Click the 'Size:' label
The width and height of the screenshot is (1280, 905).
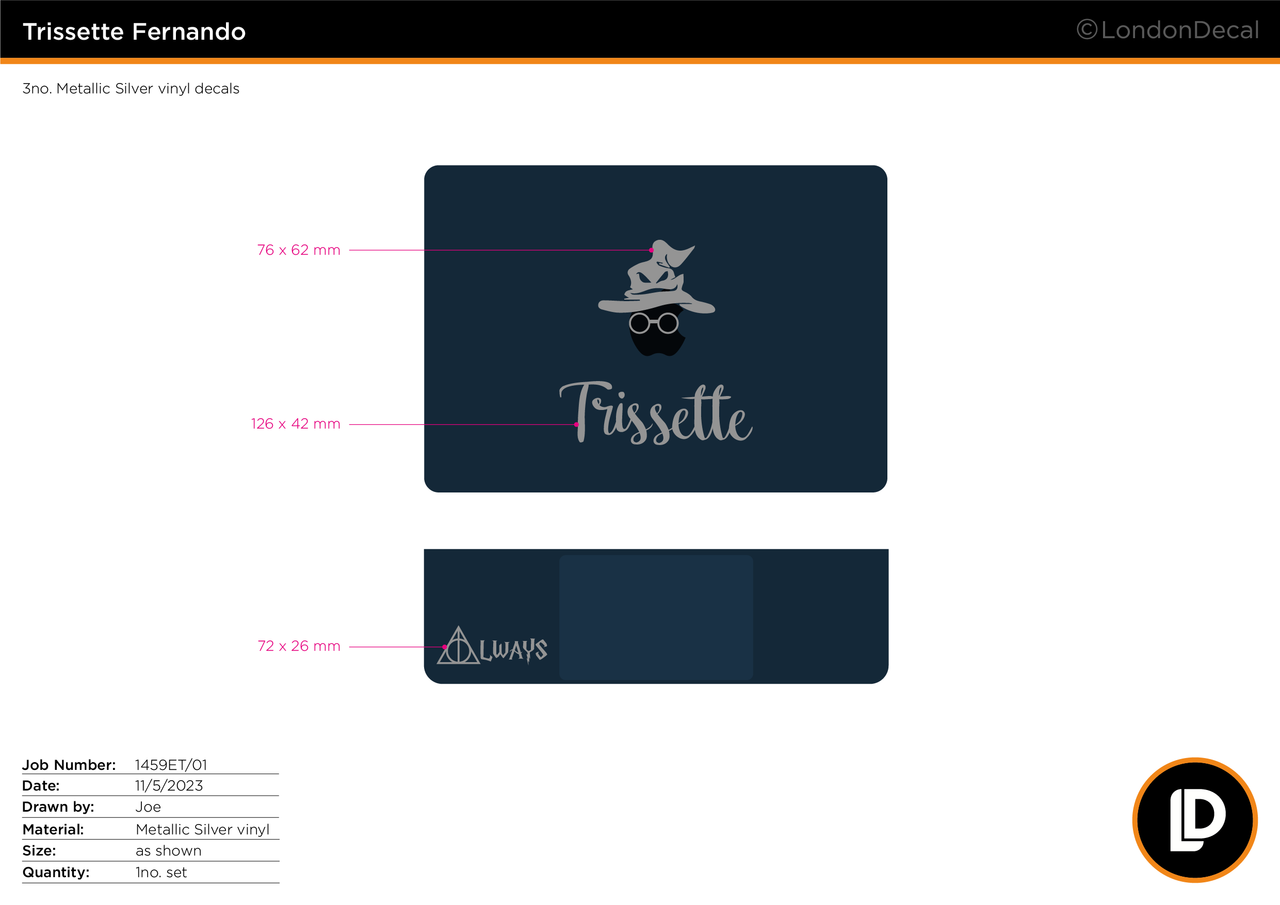coord(39,851)
